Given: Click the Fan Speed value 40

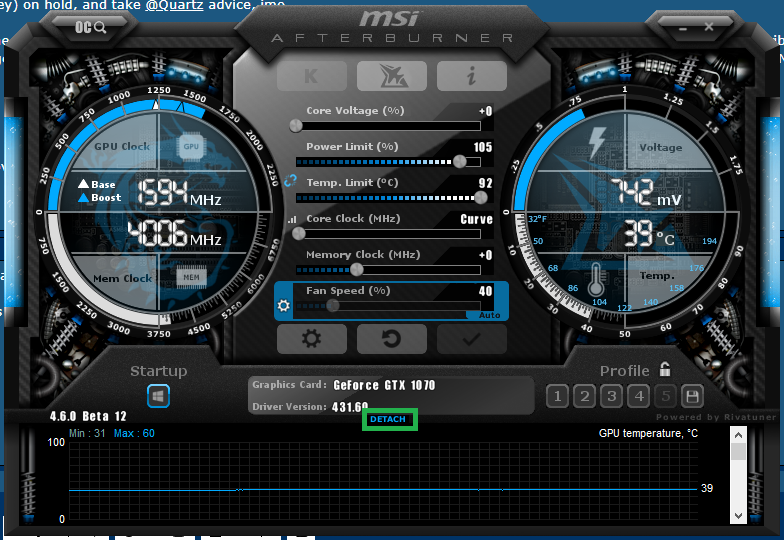Looking at the screenshot, I should point(486,291).
